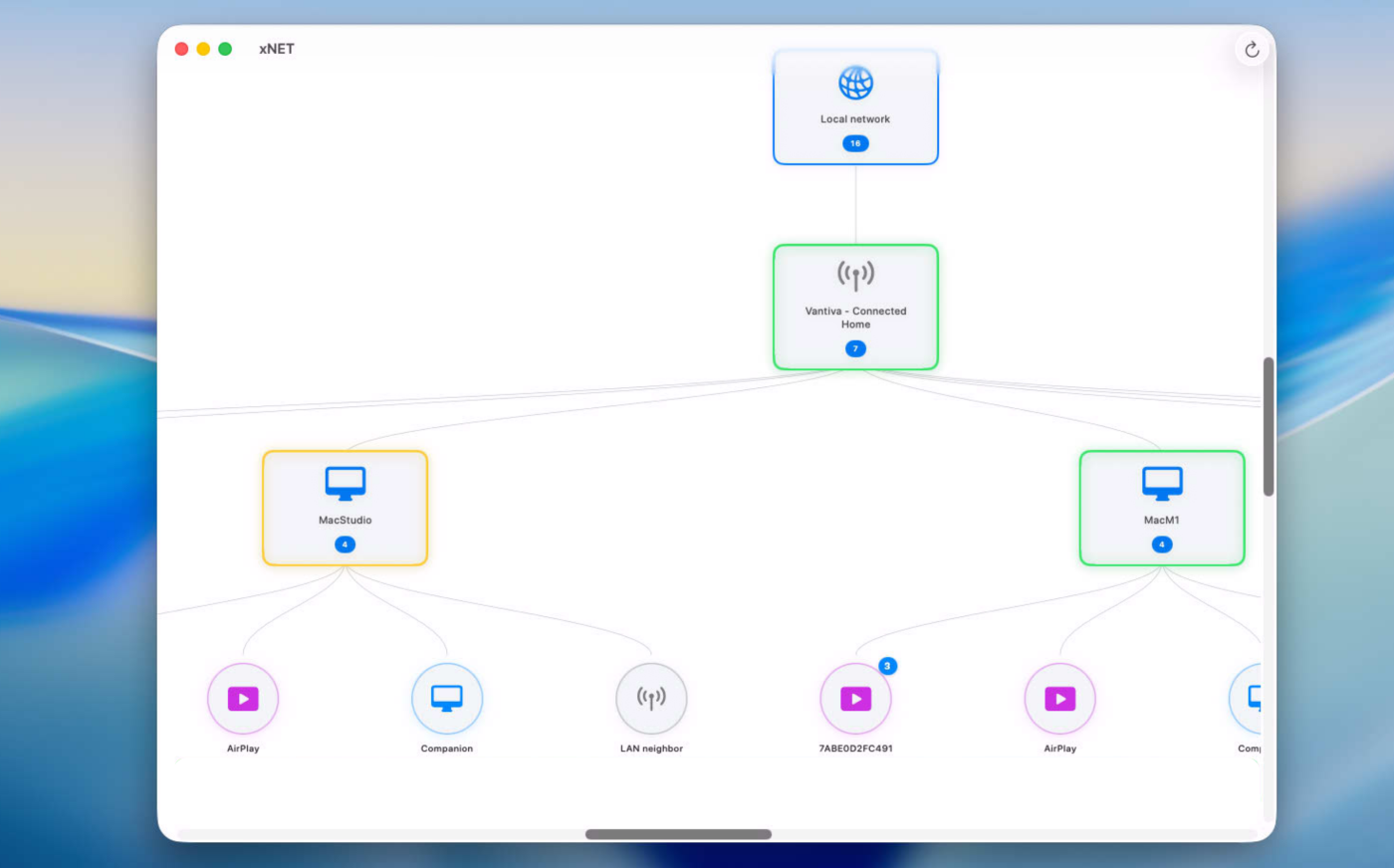Select the Local network globe icon

pos(855,84)
